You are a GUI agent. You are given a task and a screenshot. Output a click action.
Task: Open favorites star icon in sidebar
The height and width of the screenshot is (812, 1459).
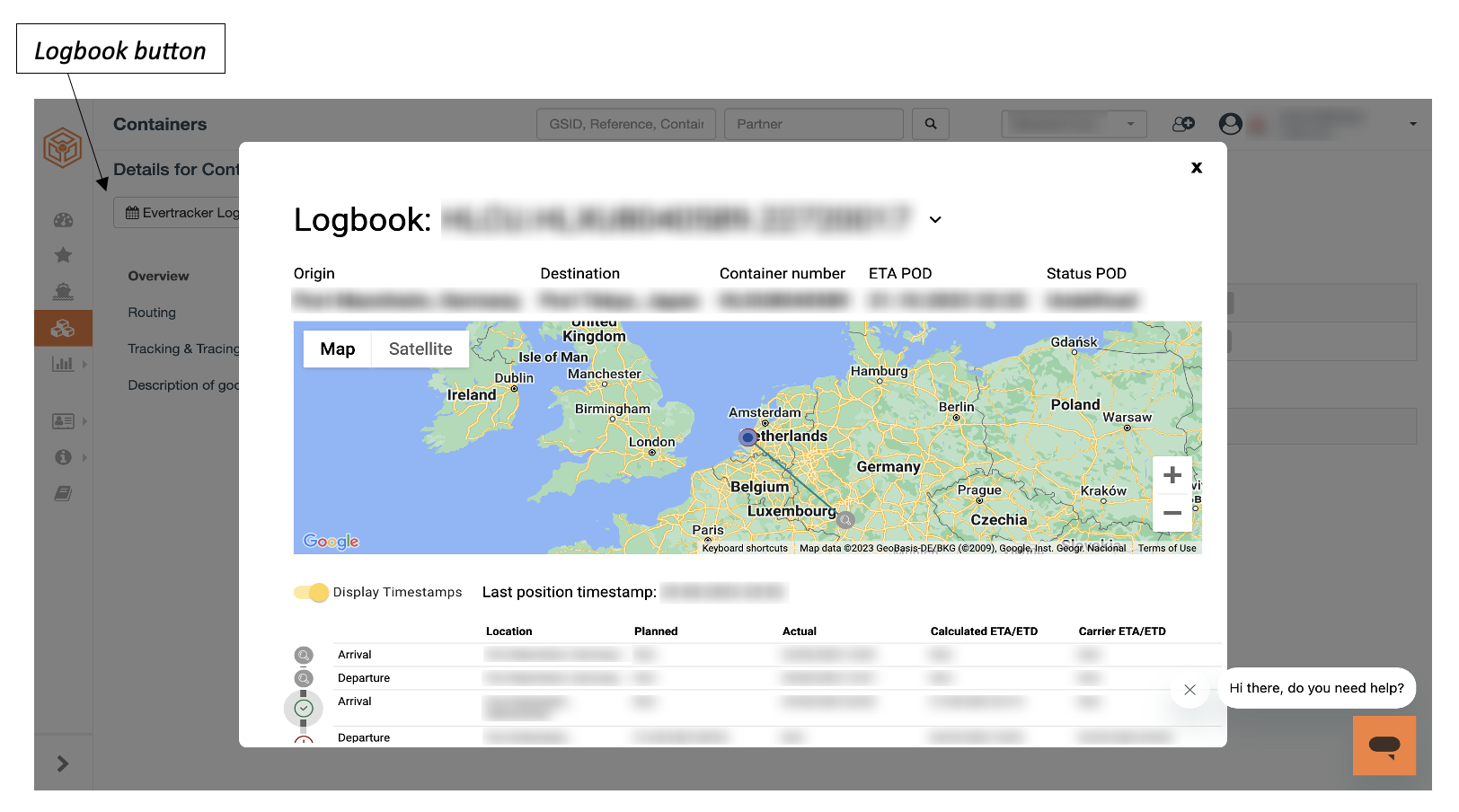(x=63, y=255)
